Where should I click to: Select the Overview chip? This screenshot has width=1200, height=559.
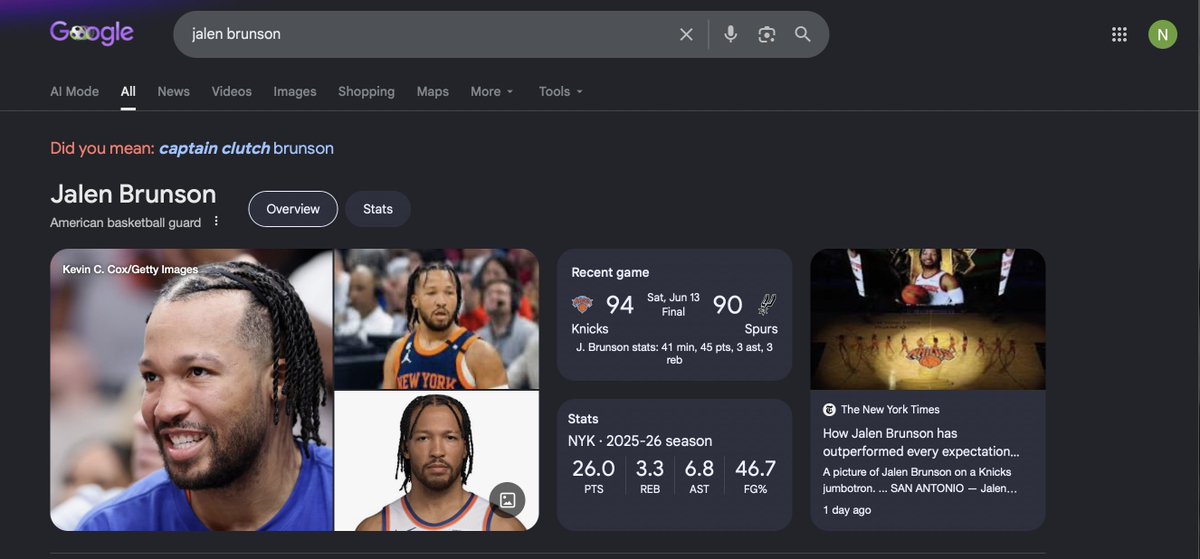[293, 209]
